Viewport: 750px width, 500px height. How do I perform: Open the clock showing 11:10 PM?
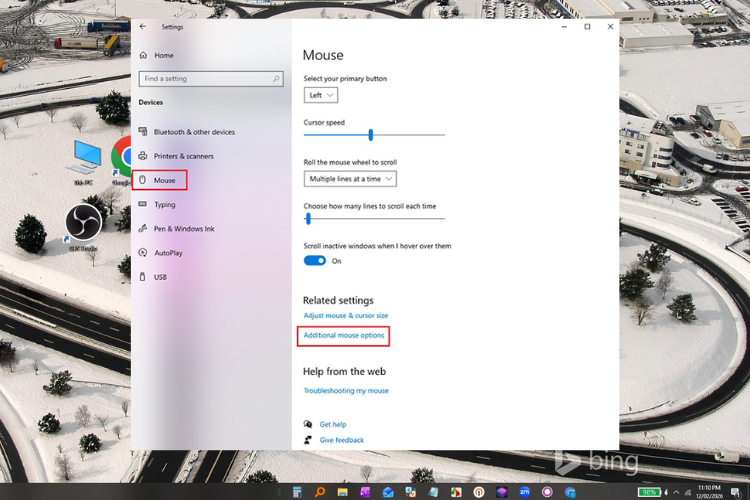(709, 492)
